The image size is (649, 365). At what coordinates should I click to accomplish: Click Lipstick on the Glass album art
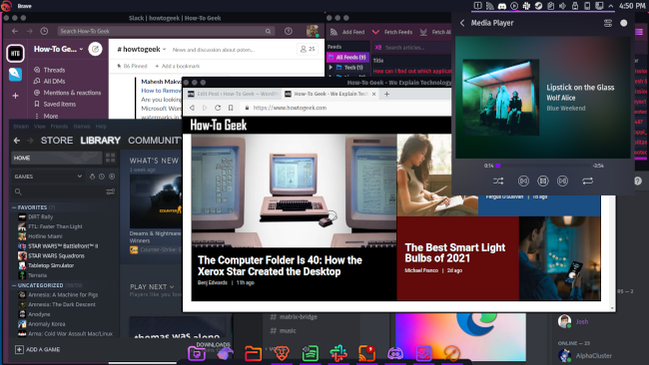click(x=500, y=97)
